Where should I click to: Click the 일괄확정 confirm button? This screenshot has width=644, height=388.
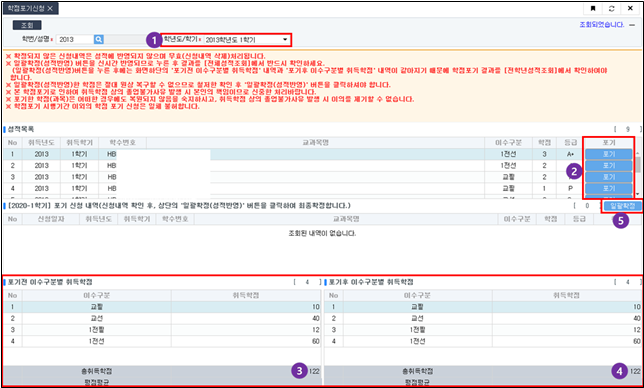tap(623, 206)
